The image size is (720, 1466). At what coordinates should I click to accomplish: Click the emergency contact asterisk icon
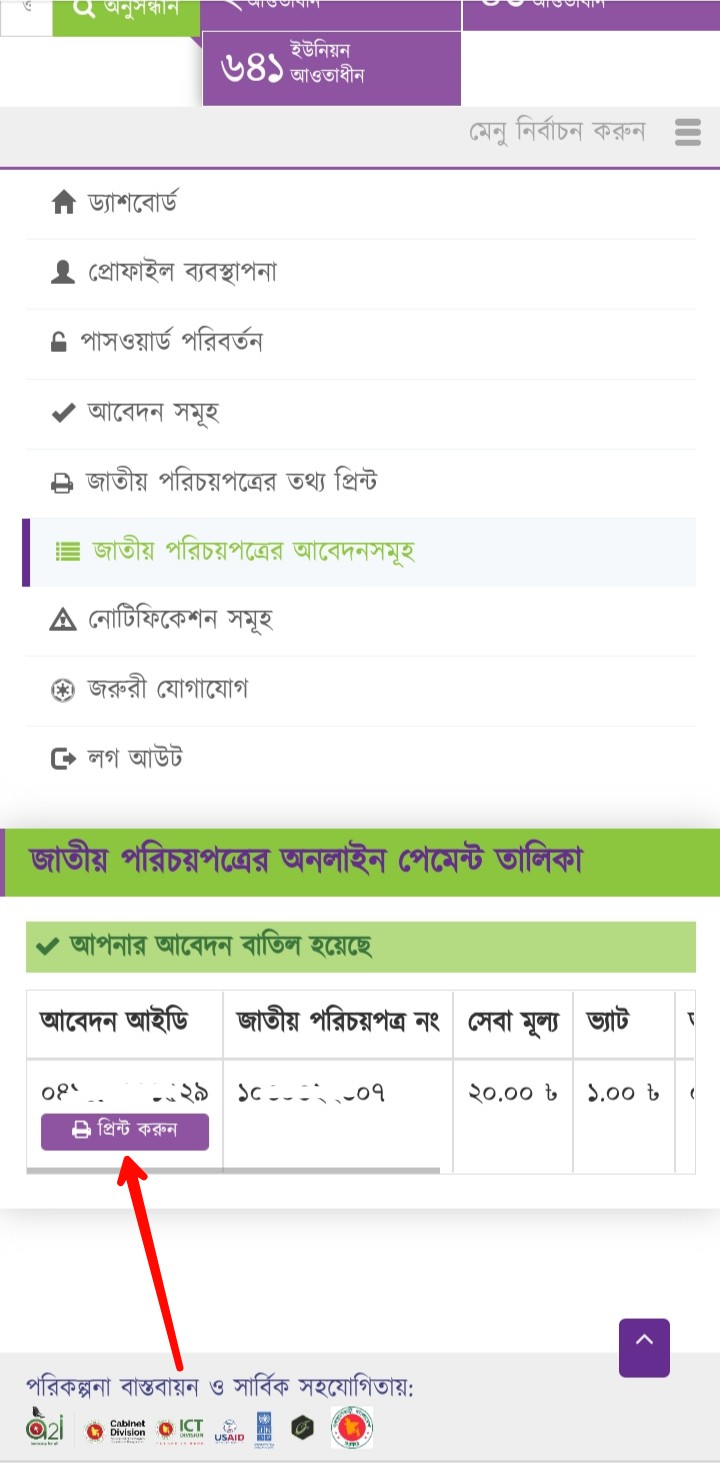tap(62, 690)
